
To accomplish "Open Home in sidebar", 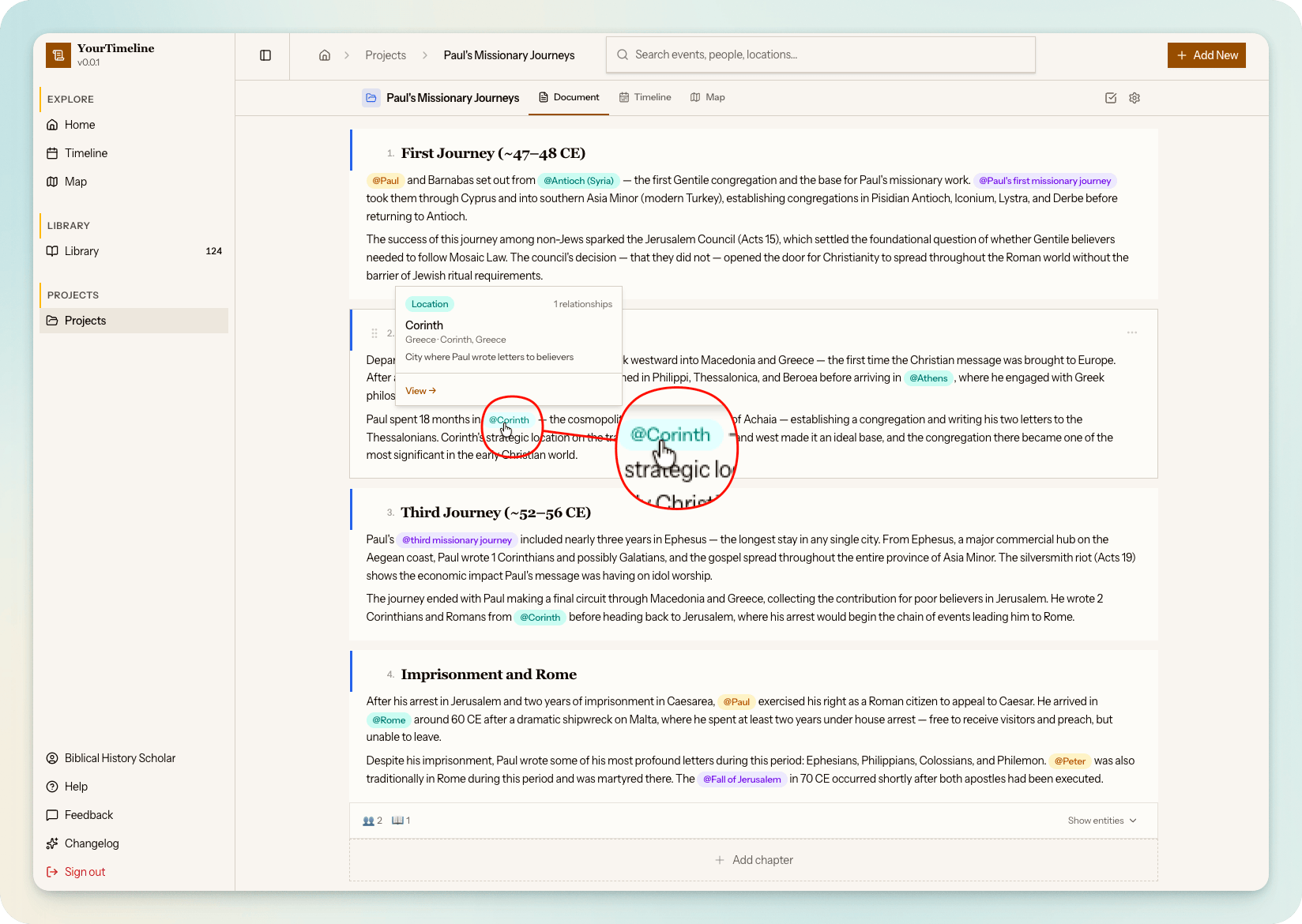I will [x=134, y=125].
